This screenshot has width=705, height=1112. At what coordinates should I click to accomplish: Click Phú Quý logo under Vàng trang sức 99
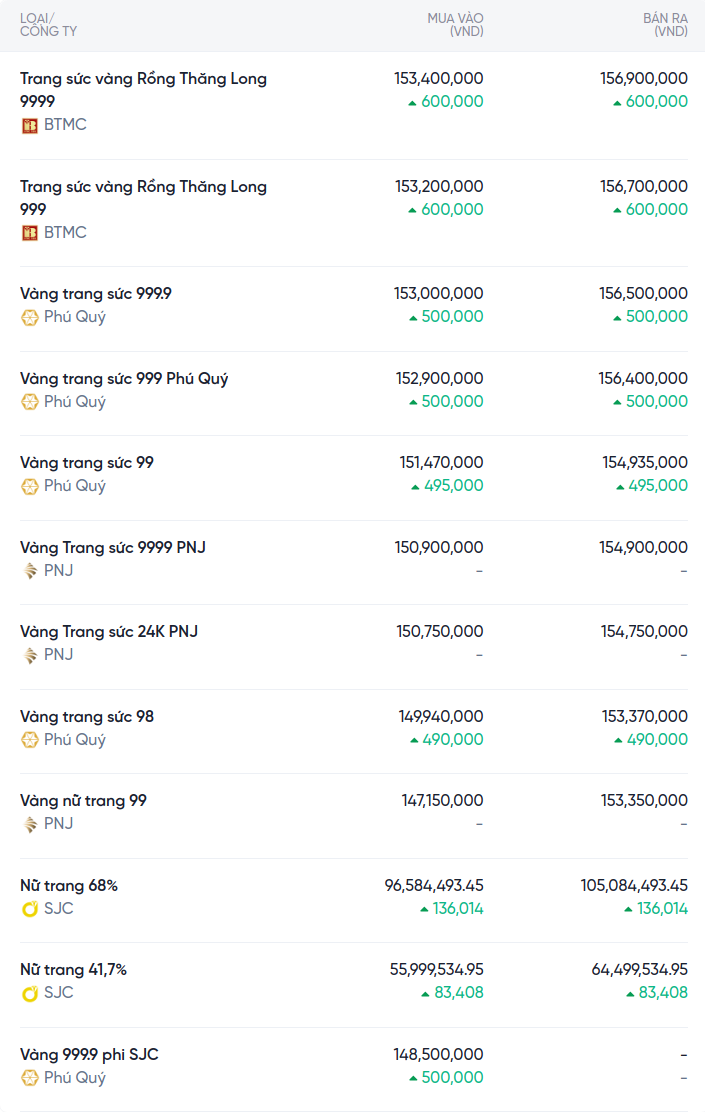[30, 486]
